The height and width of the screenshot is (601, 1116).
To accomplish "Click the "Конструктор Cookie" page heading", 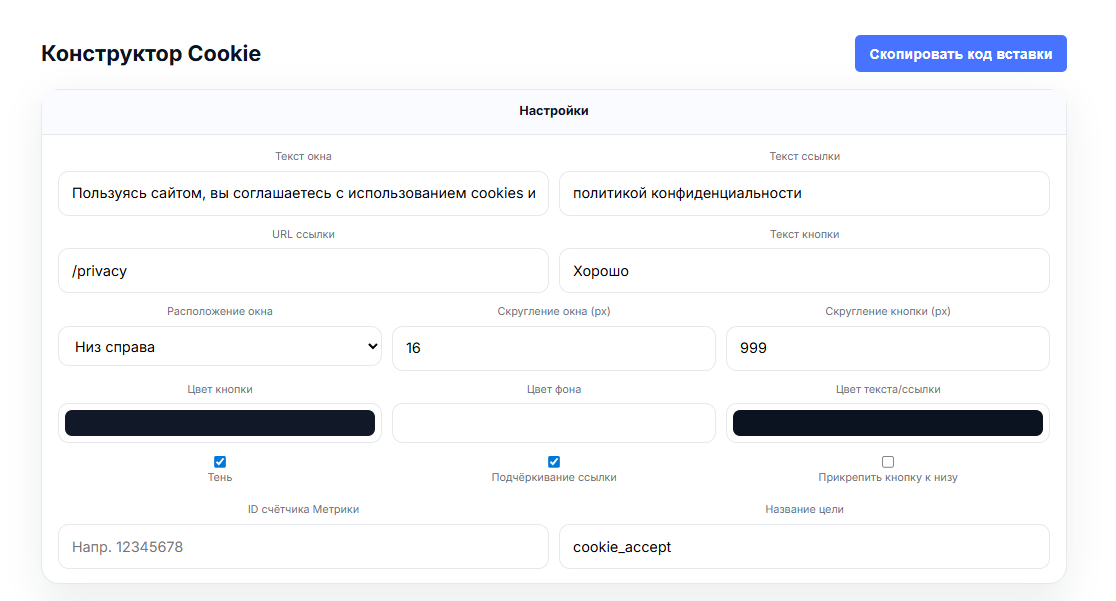I will (x=151, y=54).
